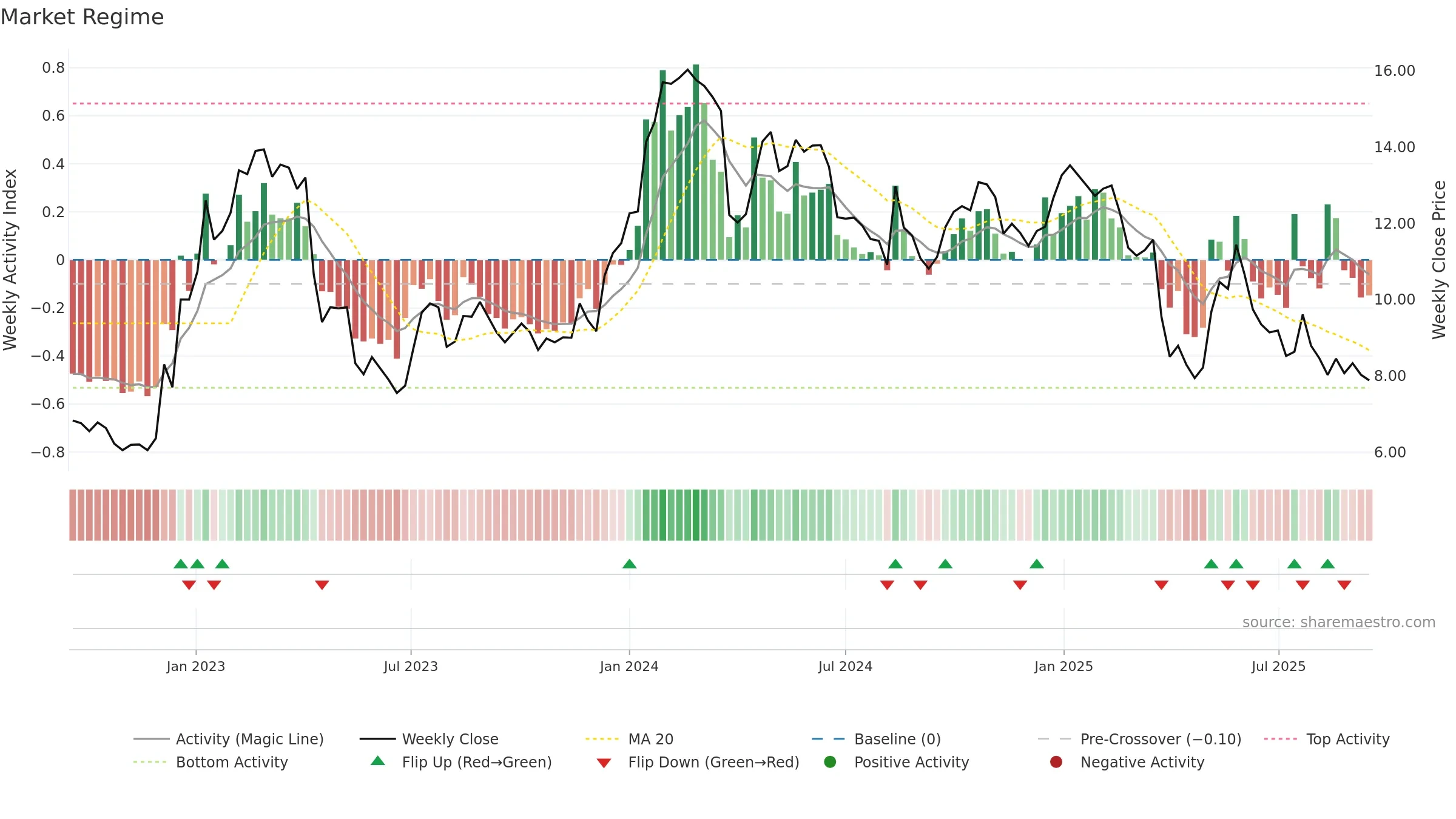Select the MA 20 legend entry
The width and height of the screenshot is (1456, 819).
[630, 739]
